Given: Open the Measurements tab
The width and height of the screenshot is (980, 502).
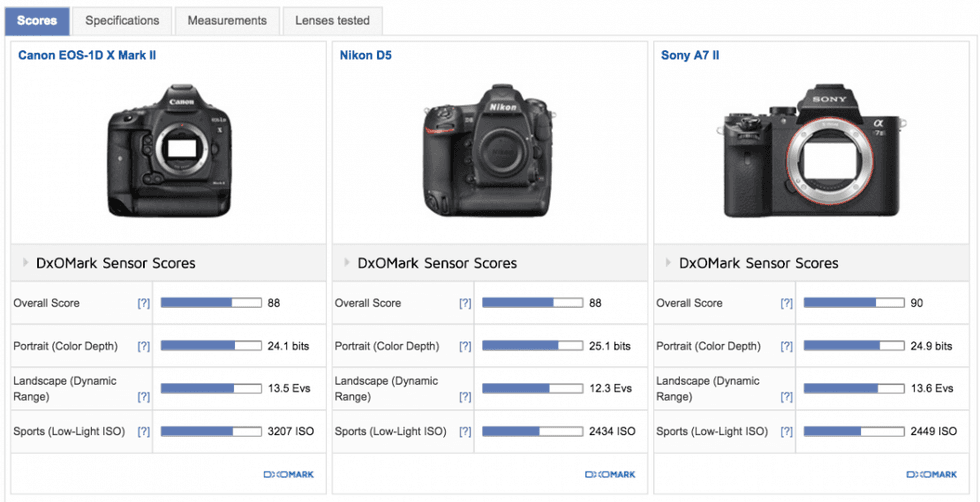Looking at the screenshot, I should pyautogui.click(x=227, y=21).
